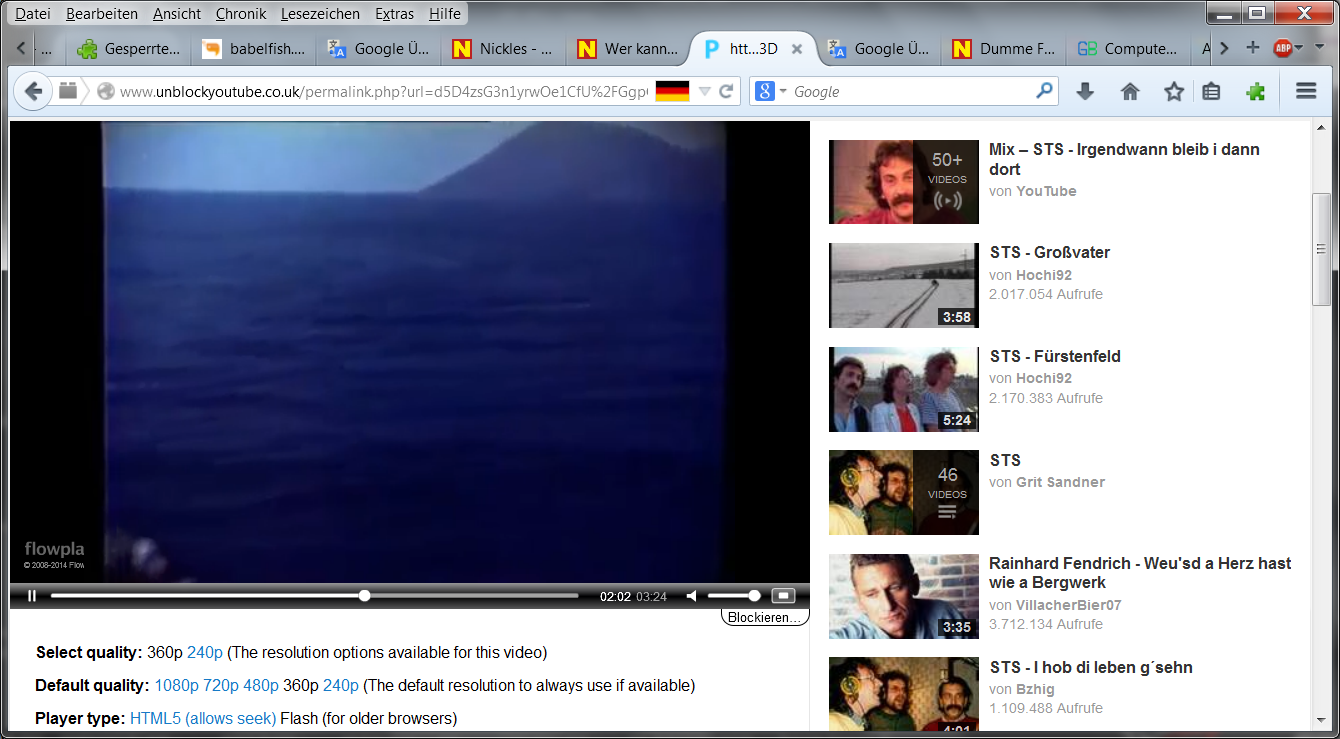
Task: Open STS - Großvater video thumbnail
Action: [904, 286]
